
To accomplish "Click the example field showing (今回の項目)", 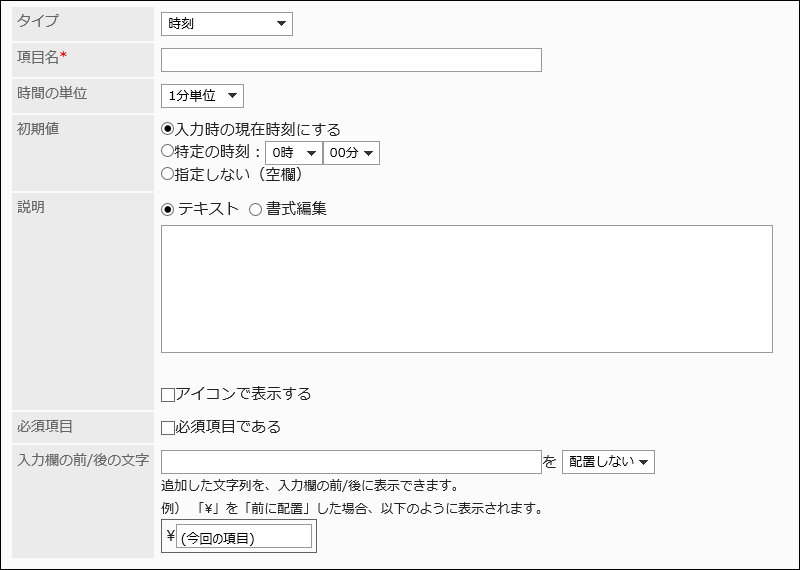I will point(243,538).
